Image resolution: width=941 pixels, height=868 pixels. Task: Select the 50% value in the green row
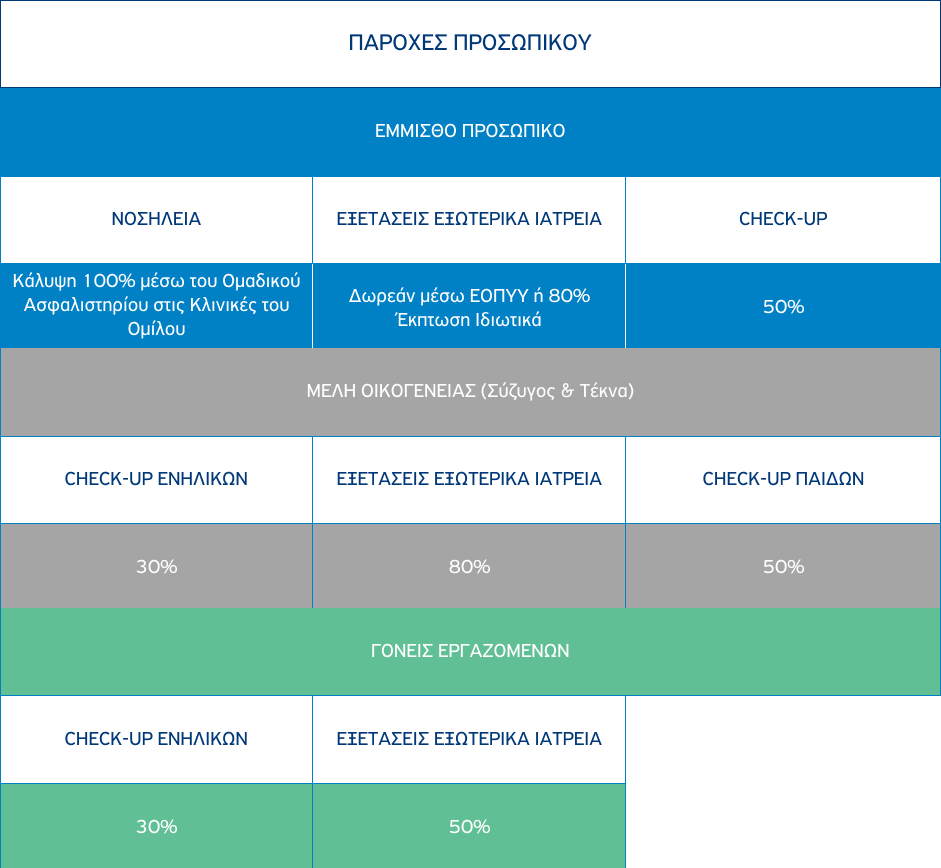click(469, 827)
